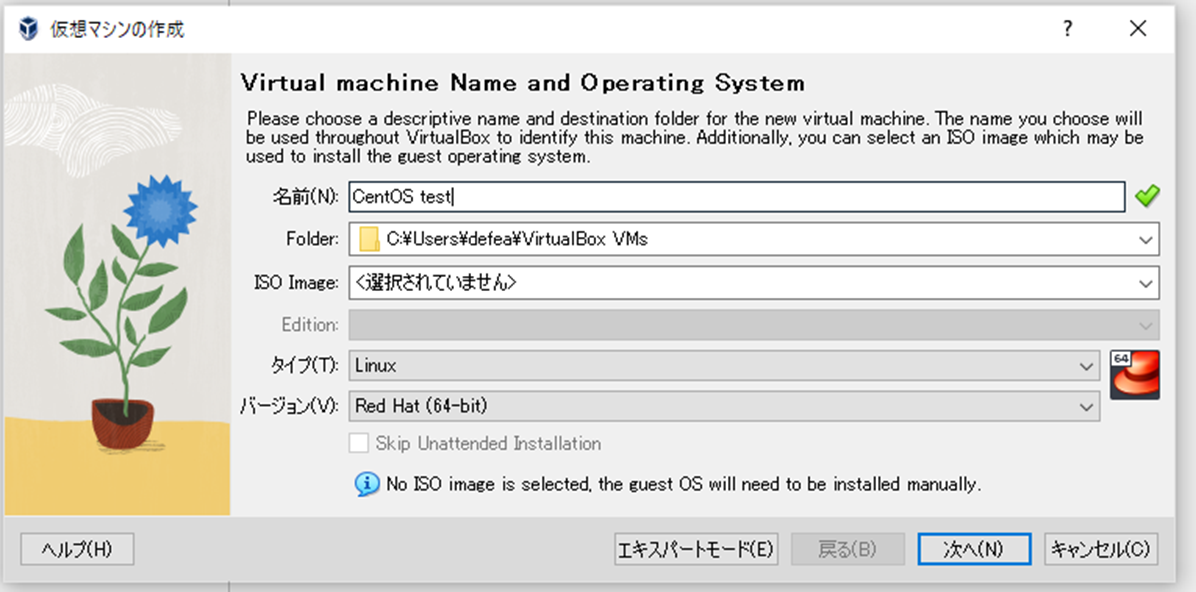1196x592 pixels.
Task: Click the question mark help icon in title bar
Action: [x=1067, y=29]
